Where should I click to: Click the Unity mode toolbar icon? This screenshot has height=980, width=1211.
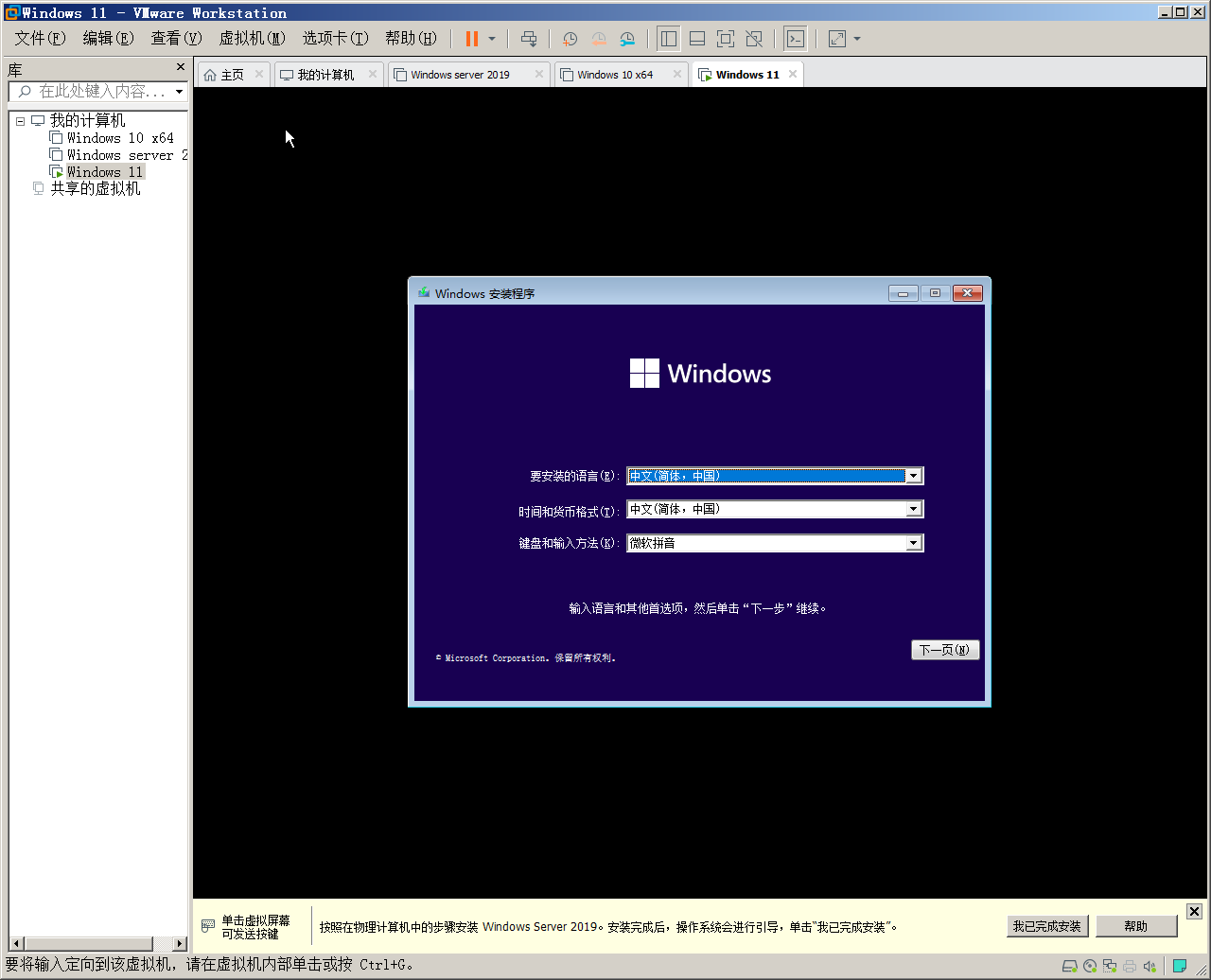point(754,39)
